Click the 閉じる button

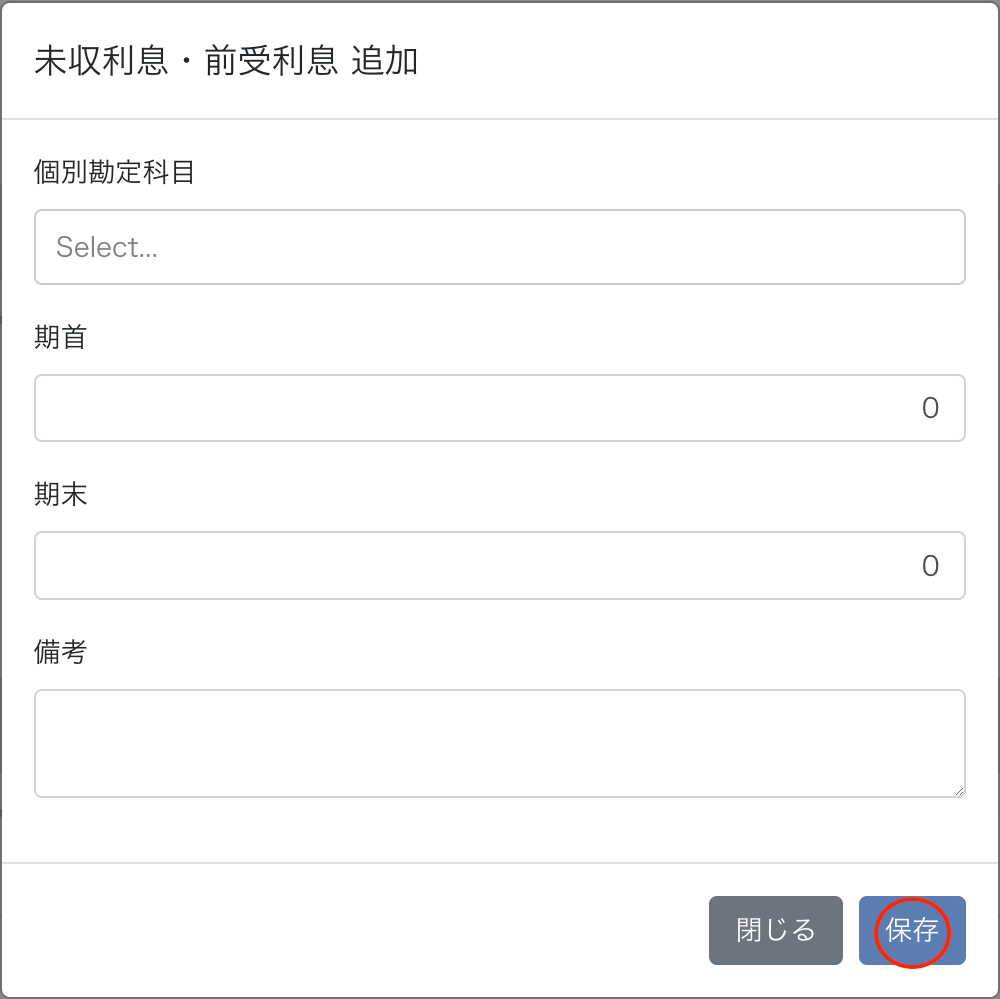tap(775, 931)
